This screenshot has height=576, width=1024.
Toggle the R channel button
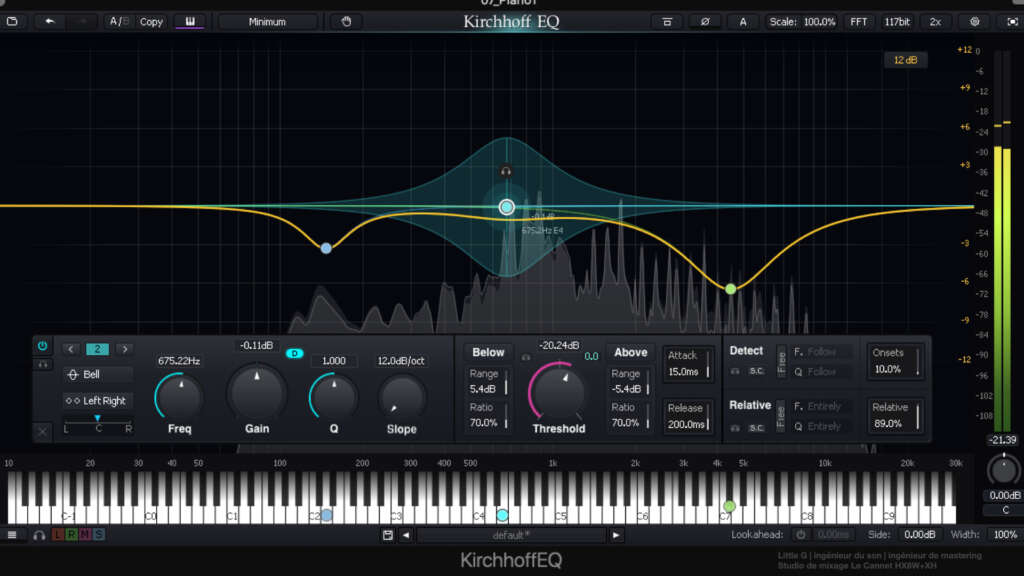[71, 535]
